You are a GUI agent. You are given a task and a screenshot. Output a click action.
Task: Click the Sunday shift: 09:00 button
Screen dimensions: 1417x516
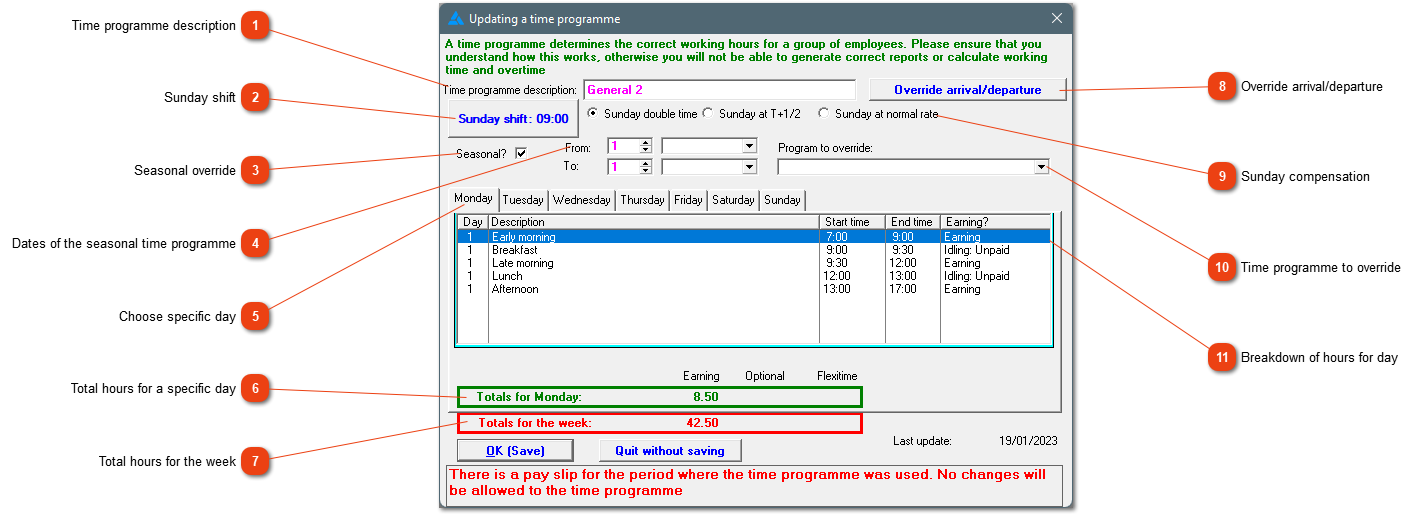[514, 118]
